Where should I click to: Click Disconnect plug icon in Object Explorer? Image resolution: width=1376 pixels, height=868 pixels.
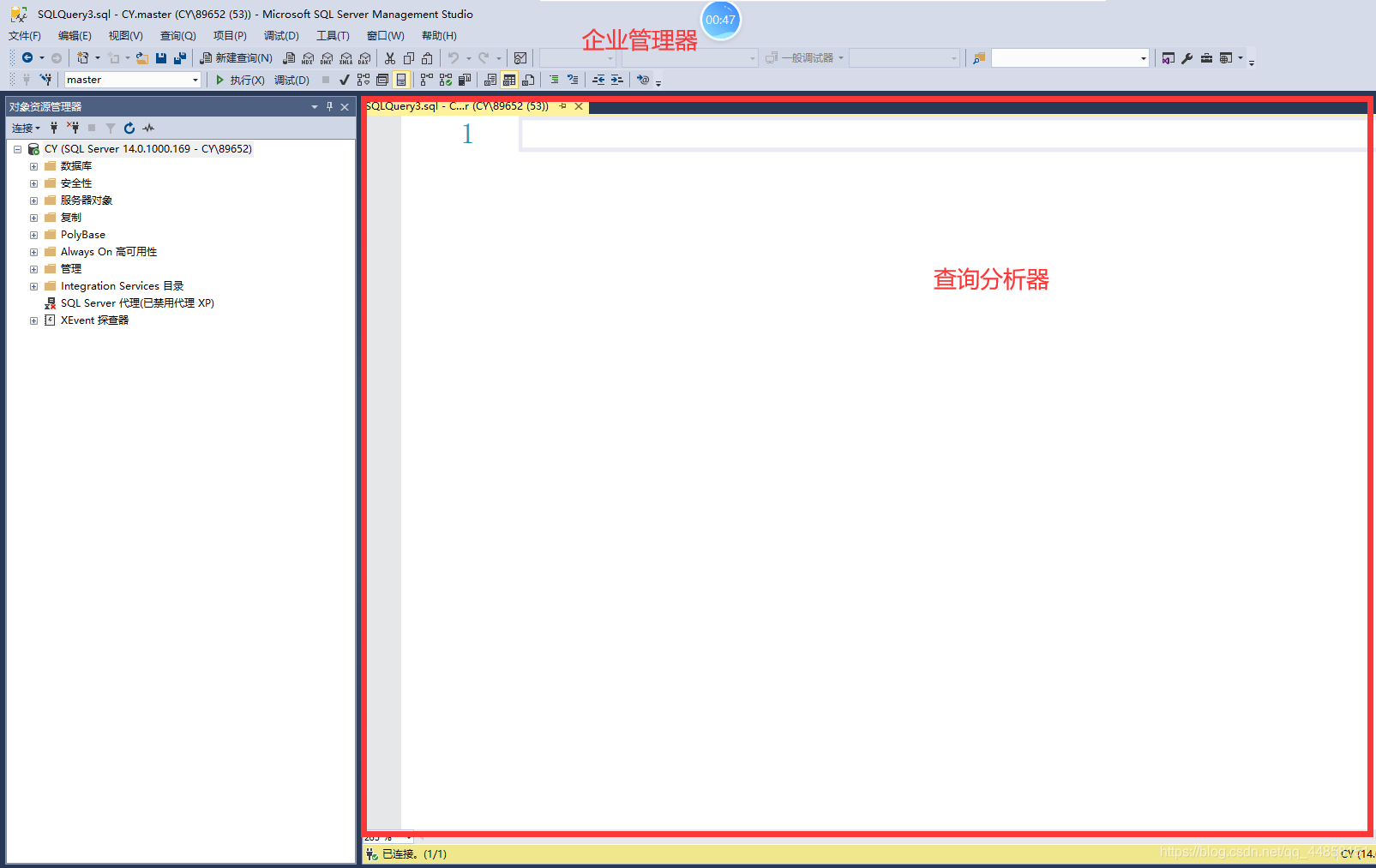(x=73, y=128)
